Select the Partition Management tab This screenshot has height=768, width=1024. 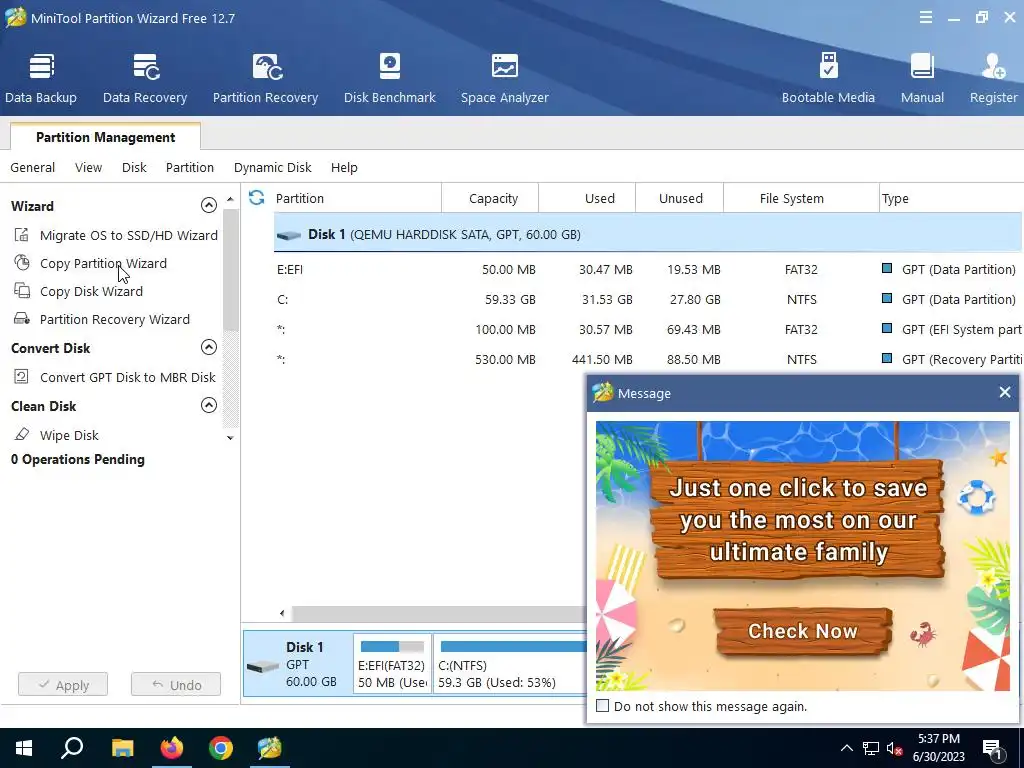(x=105, y=136)
